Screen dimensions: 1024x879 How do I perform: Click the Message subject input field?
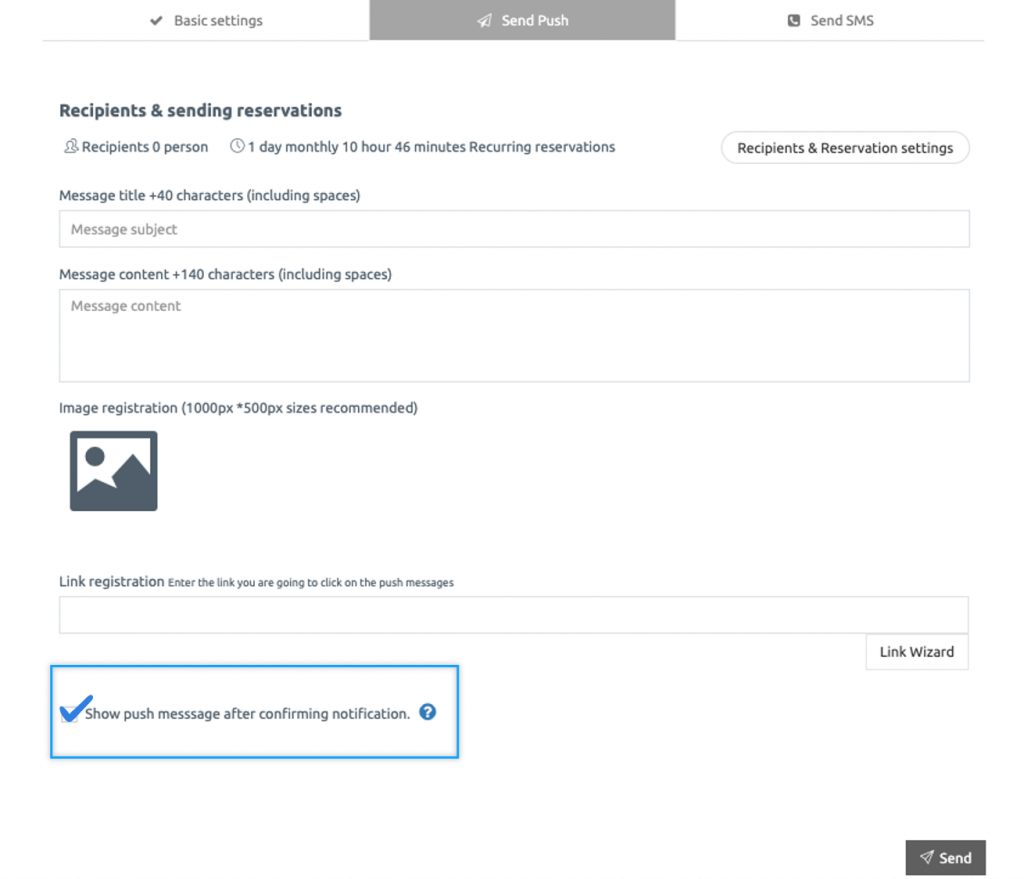514,229
